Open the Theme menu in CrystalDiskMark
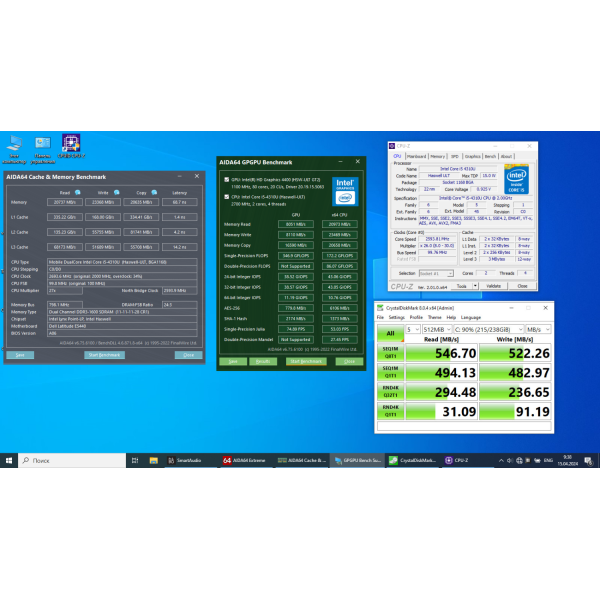The height and width of the screenshot is (600, 600). tap(434, 317)
